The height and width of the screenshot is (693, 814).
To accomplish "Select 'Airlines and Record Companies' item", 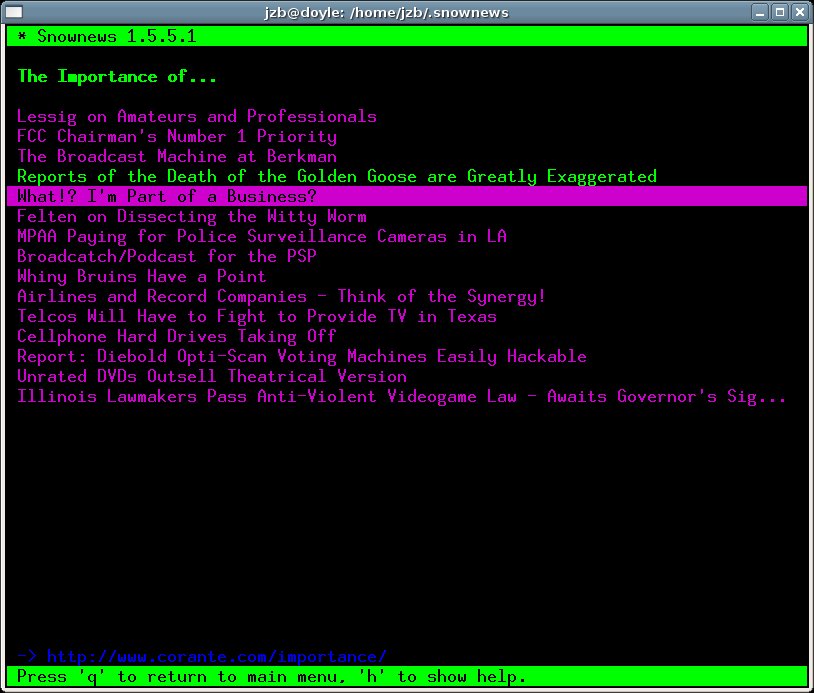I will click(281, 296).
